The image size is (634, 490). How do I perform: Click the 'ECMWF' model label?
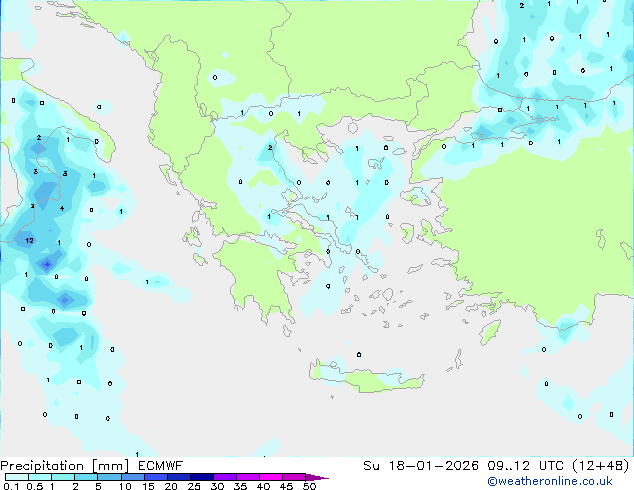pos(161,466)
